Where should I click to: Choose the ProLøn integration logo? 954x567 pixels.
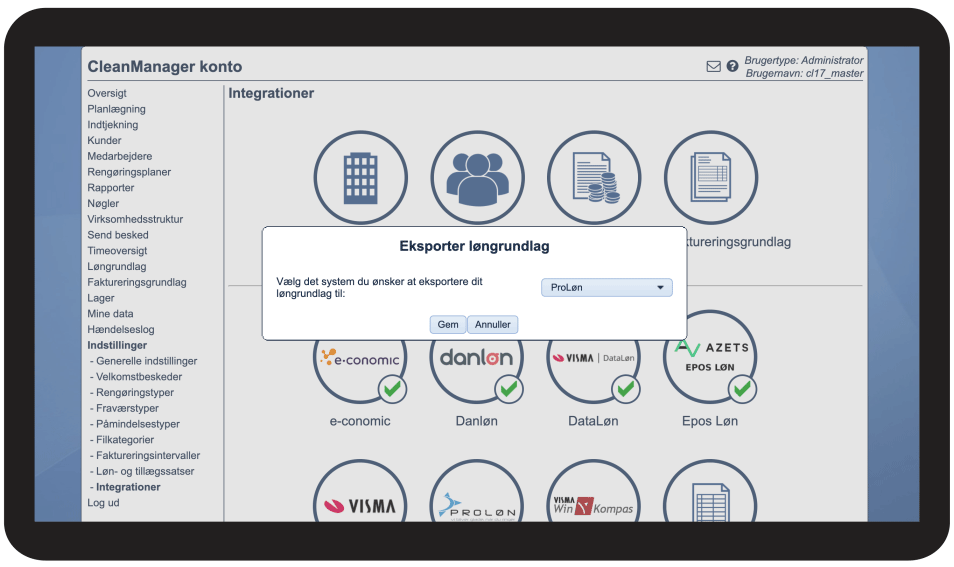[x=477, y=505]
